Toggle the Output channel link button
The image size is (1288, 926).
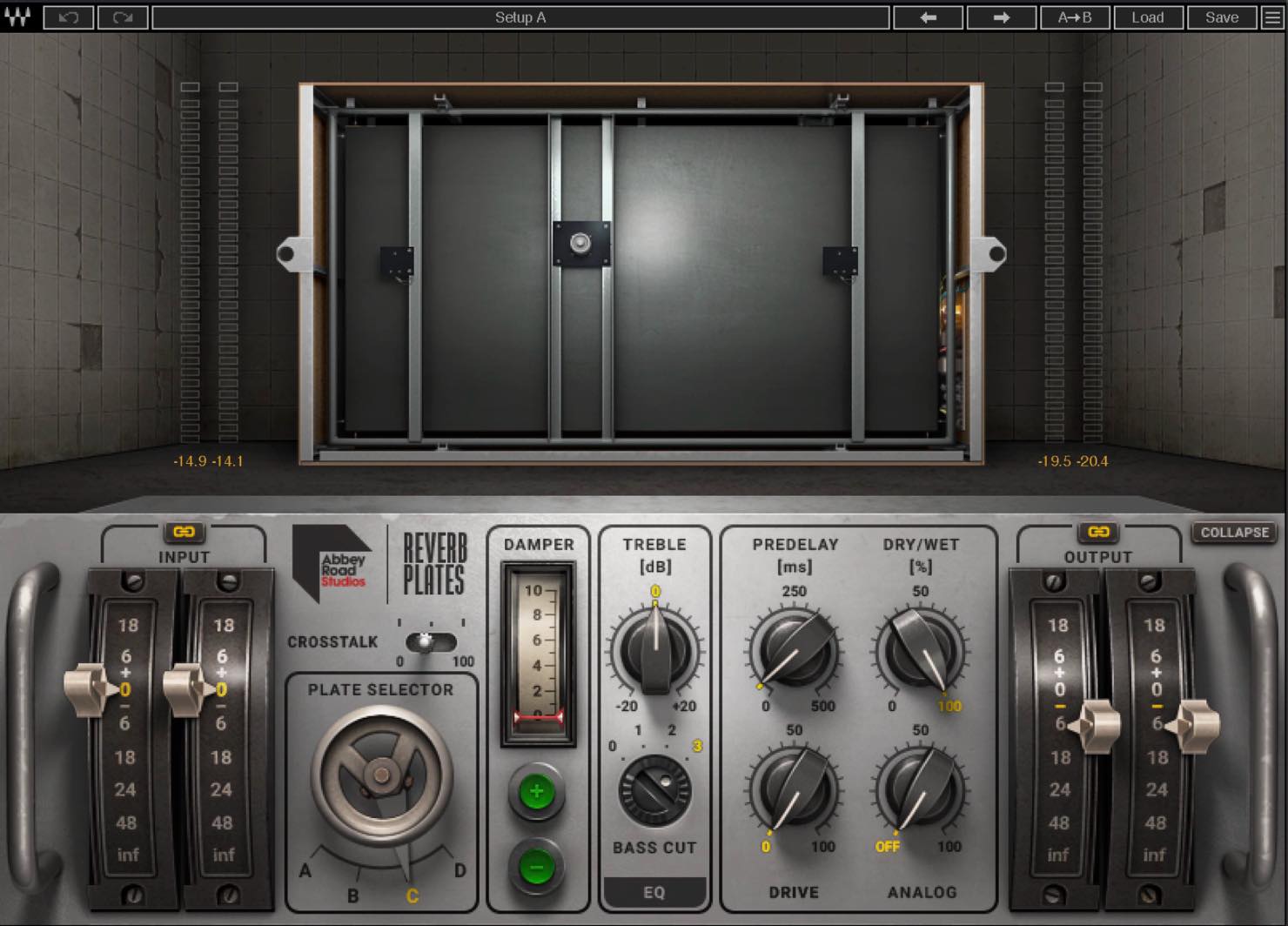click(x=1098, y=532)
